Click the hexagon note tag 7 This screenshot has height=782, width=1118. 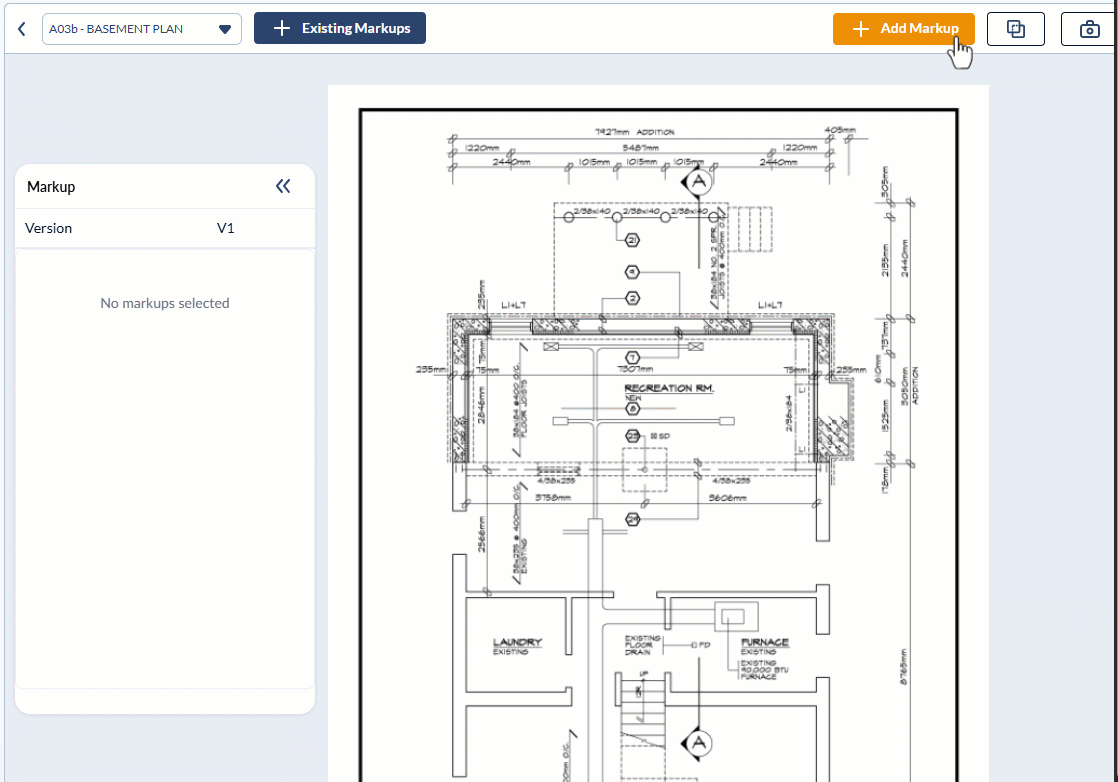(632, 357)
